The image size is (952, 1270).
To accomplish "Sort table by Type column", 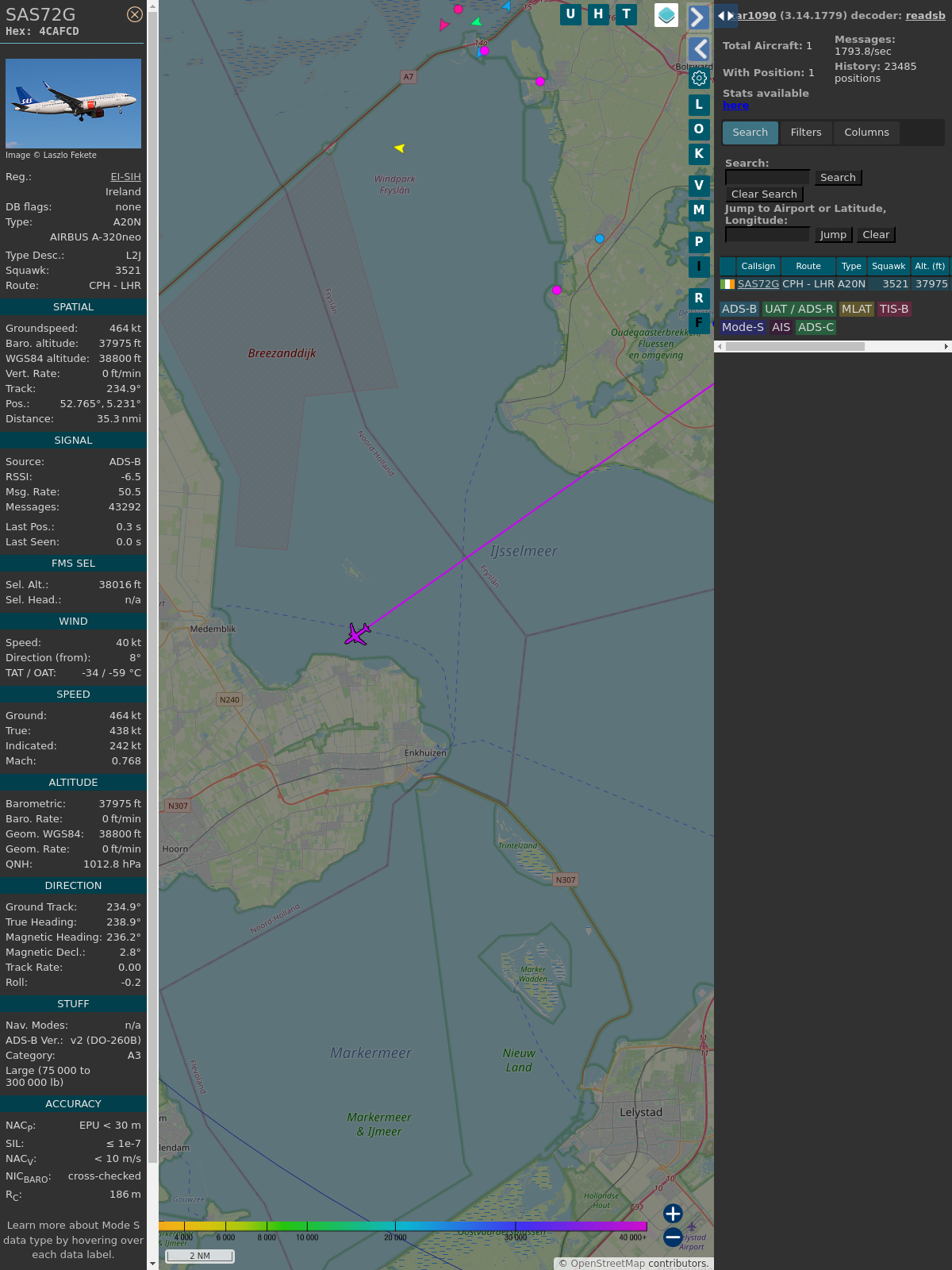I will (851, 266).
